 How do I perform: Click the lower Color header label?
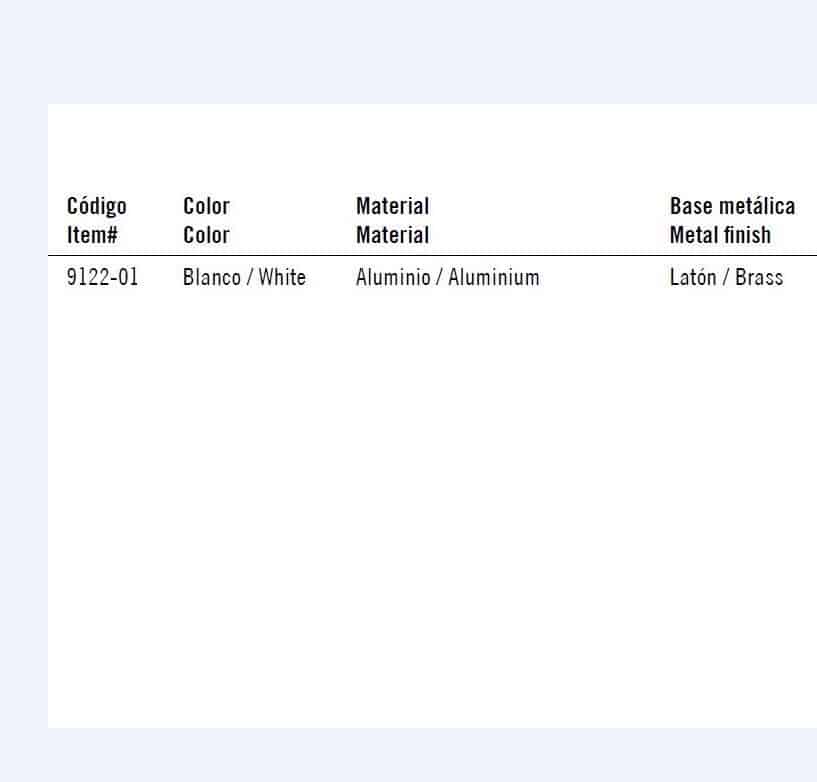pos(206,235)
